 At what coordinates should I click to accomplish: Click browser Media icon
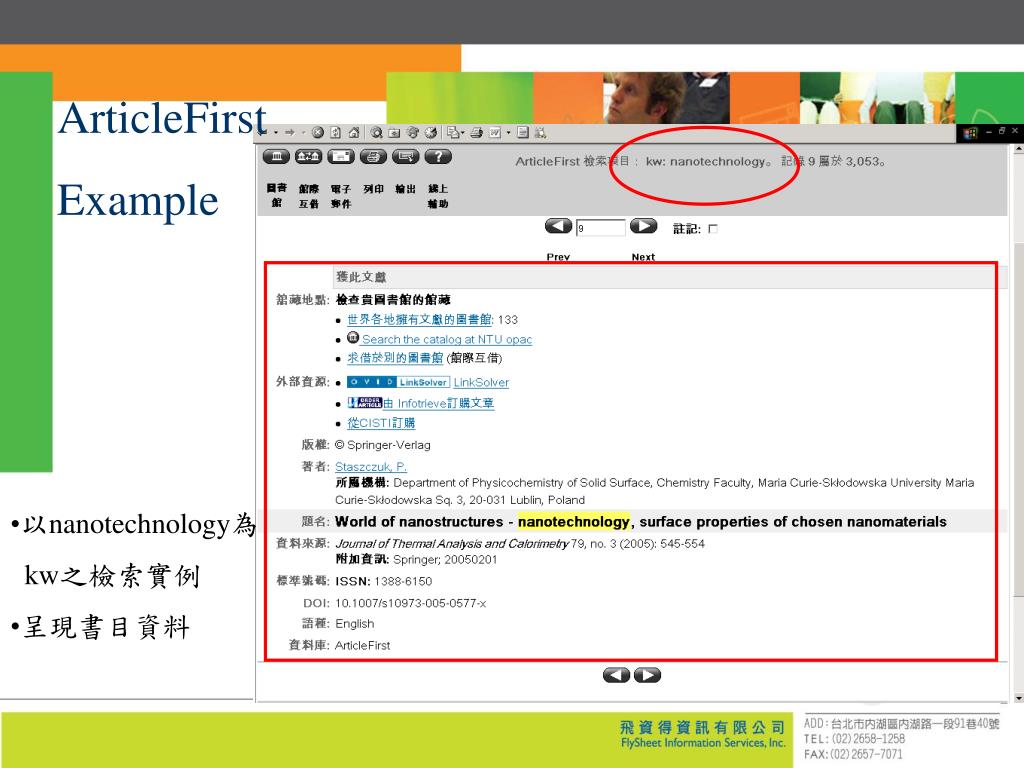pyautogui.click(x=412, y=133)
